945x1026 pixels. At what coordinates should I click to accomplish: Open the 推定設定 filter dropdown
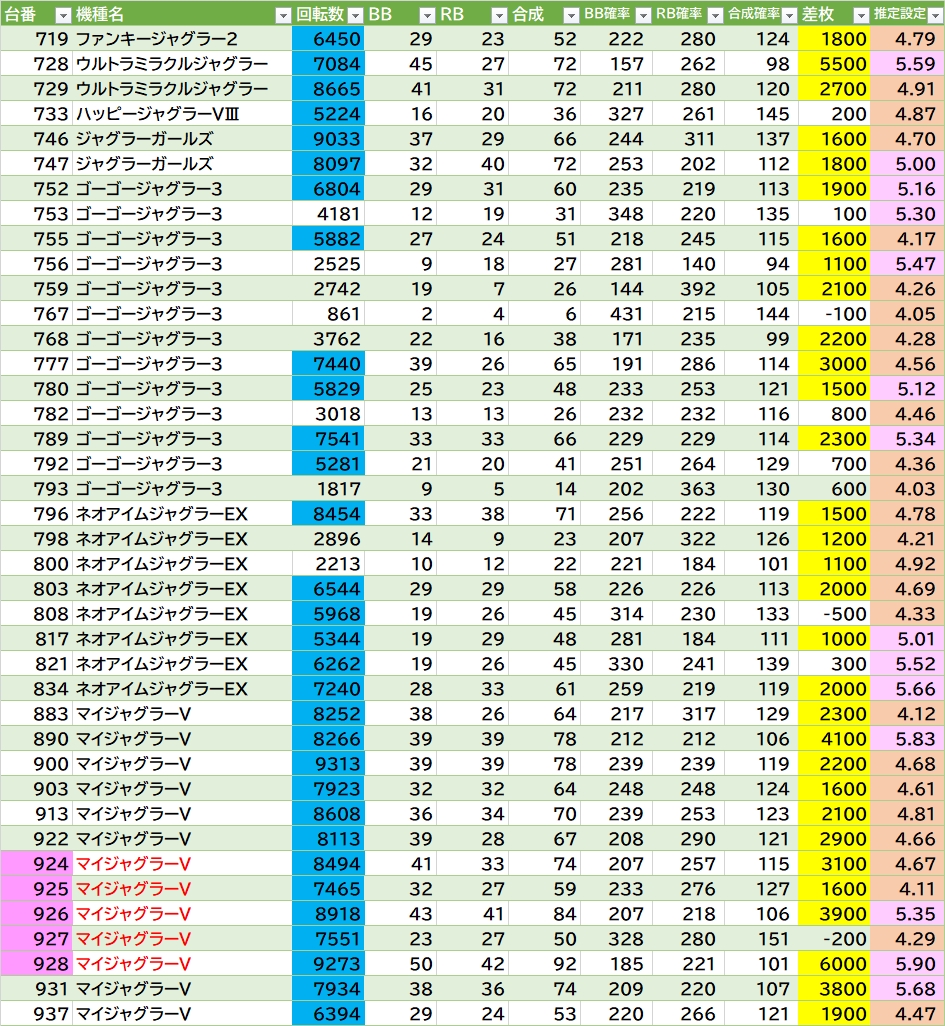pyautogui.click(x=933, y=15)
